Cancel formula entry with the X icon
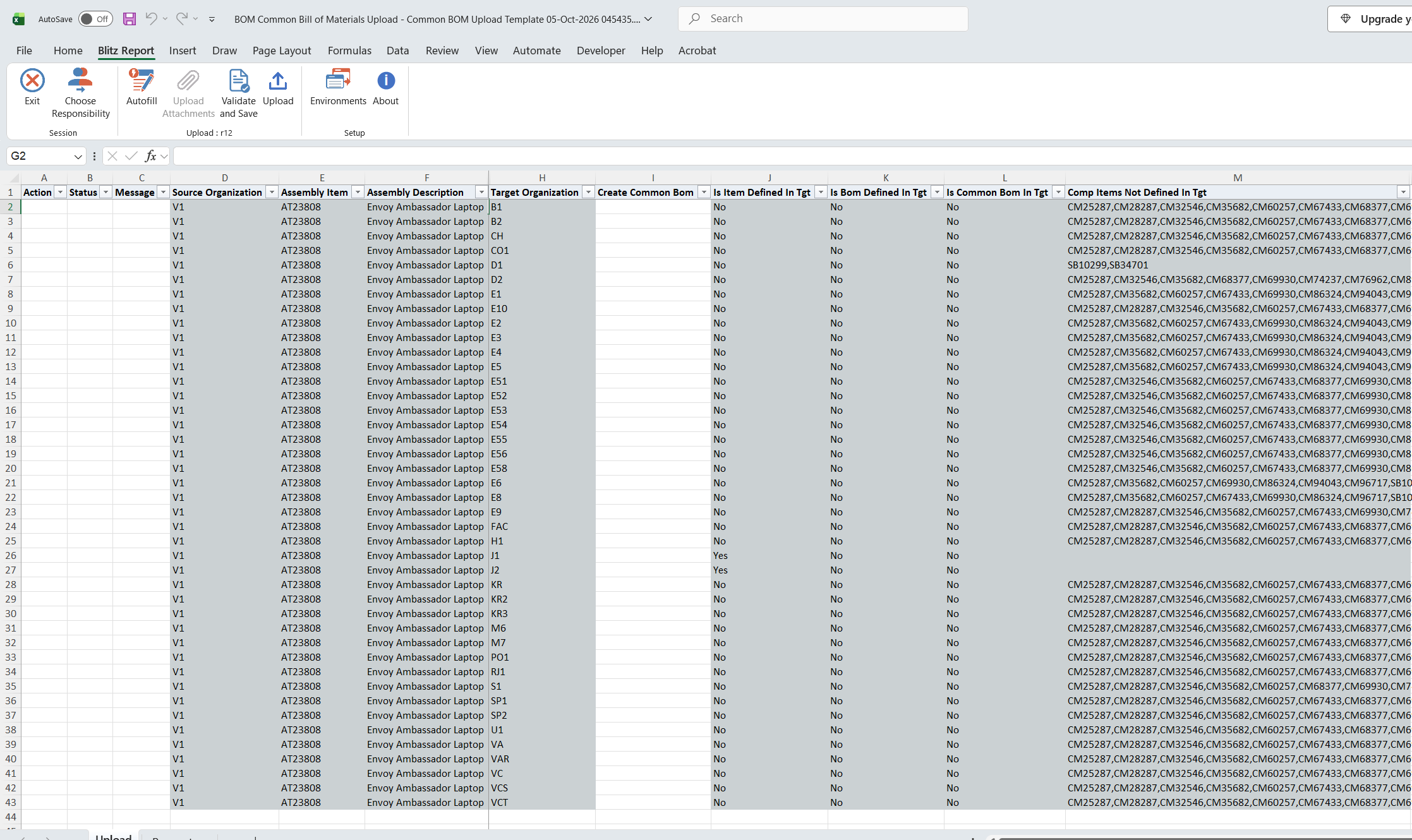1412x840 pixels. pyautogui.click(x=112, y=156)
